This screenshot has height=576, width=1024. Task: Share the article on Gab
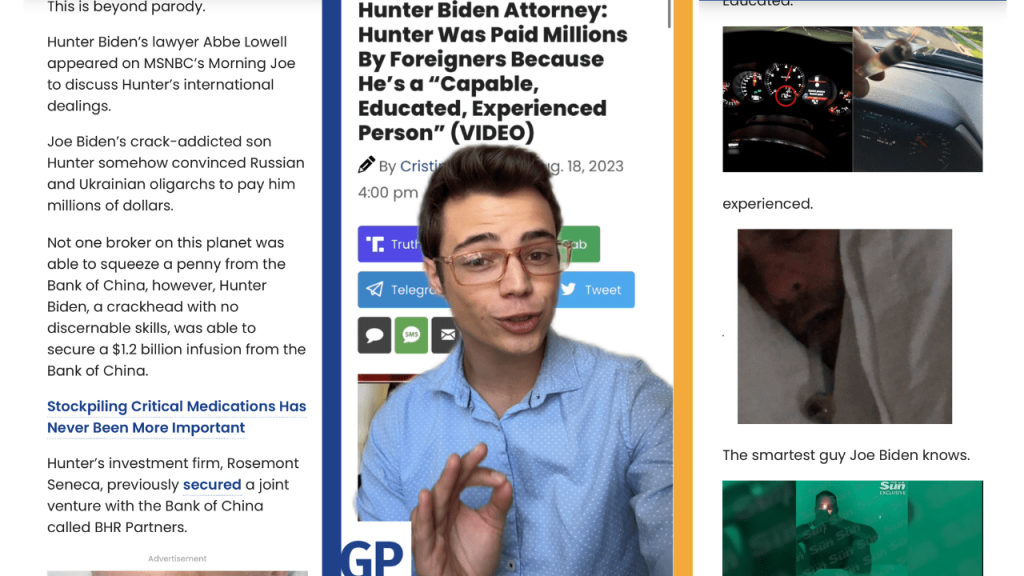tap(578, 244)
